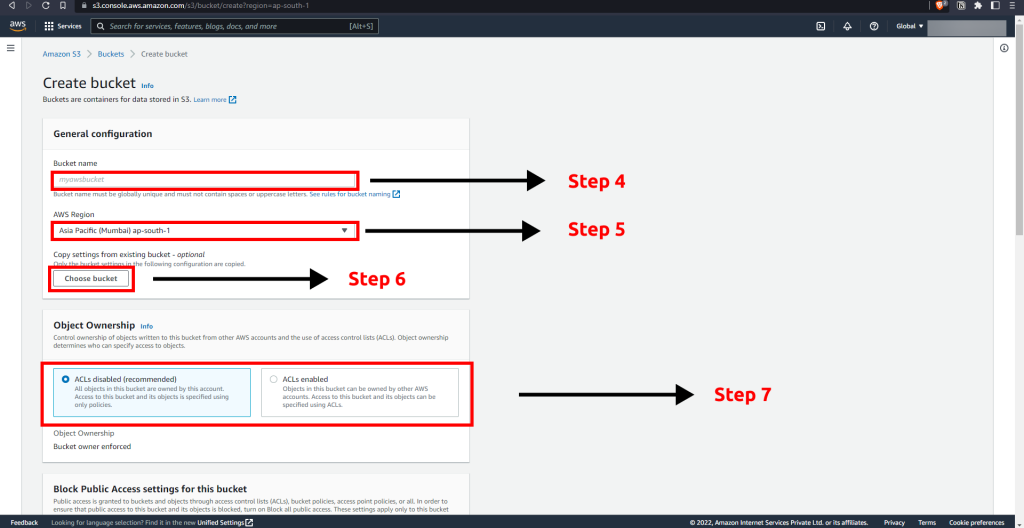
Task: Focus the AWS services search box
Action: [x=234, y=27]
